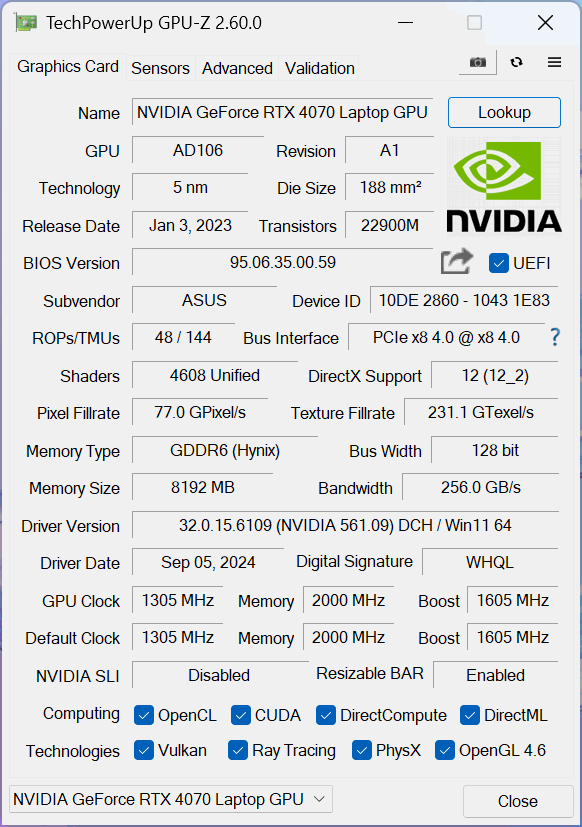Click the Name field showing RTX 4070

pos(283,112)
